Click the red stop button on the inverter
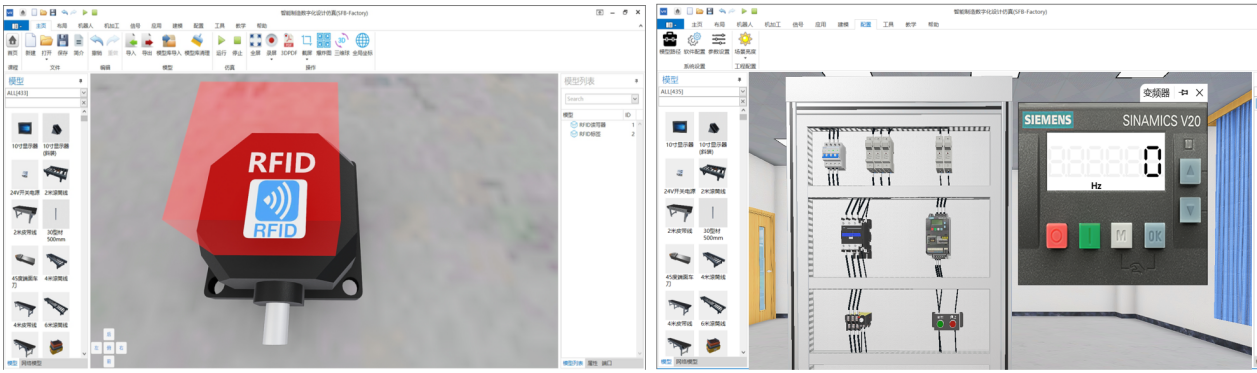The width and height of the screenshot is (1257, 373). 1055,236
